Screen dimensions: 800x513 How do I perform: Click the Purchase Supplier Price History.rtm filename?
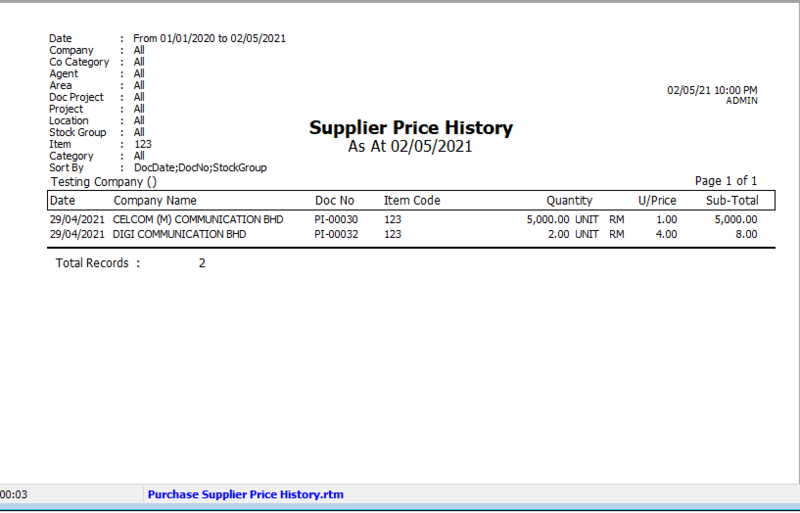click(245, 494)
